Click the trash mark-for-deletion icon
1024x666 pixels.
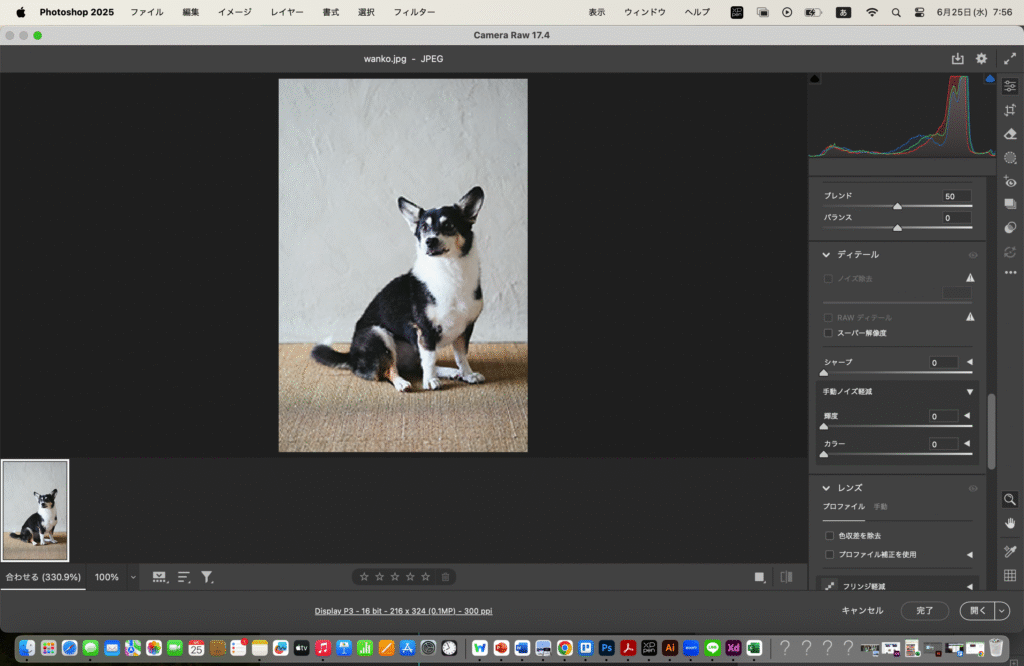coord(445,577)
